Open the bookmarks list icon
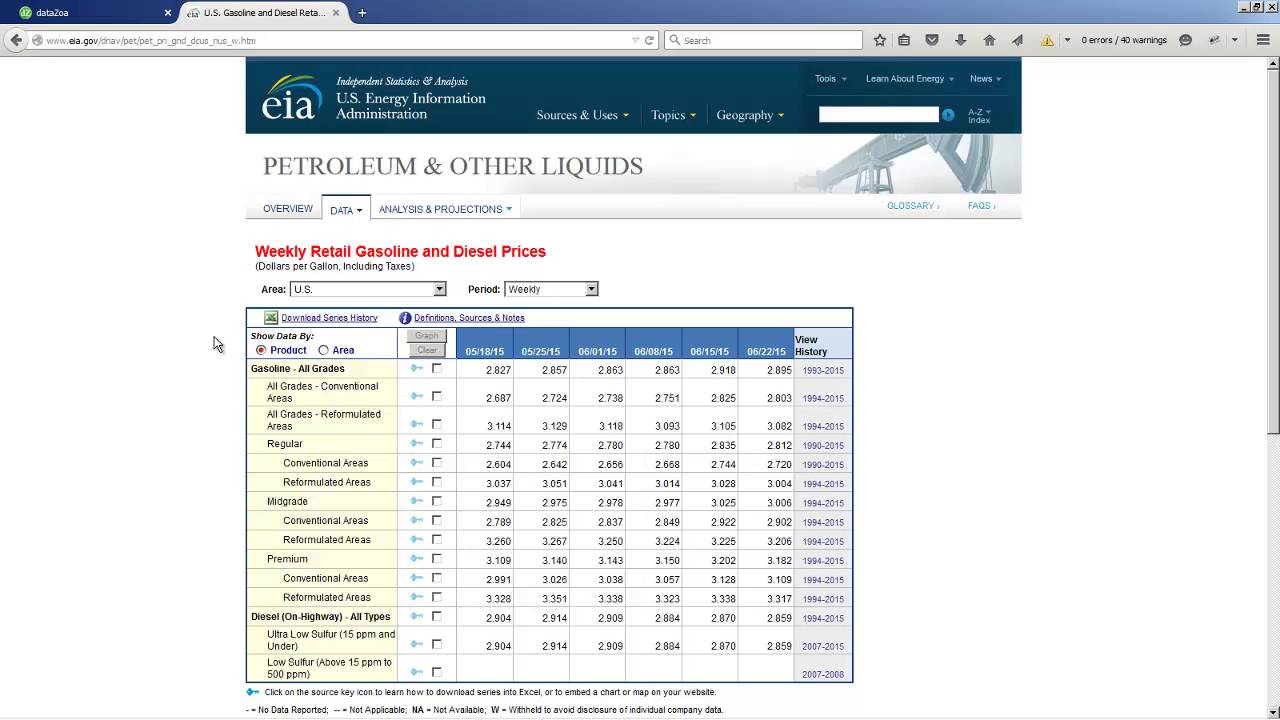The height and width of the screenshot is (720, 1280). pyautogui.click(x=904, y=40)
